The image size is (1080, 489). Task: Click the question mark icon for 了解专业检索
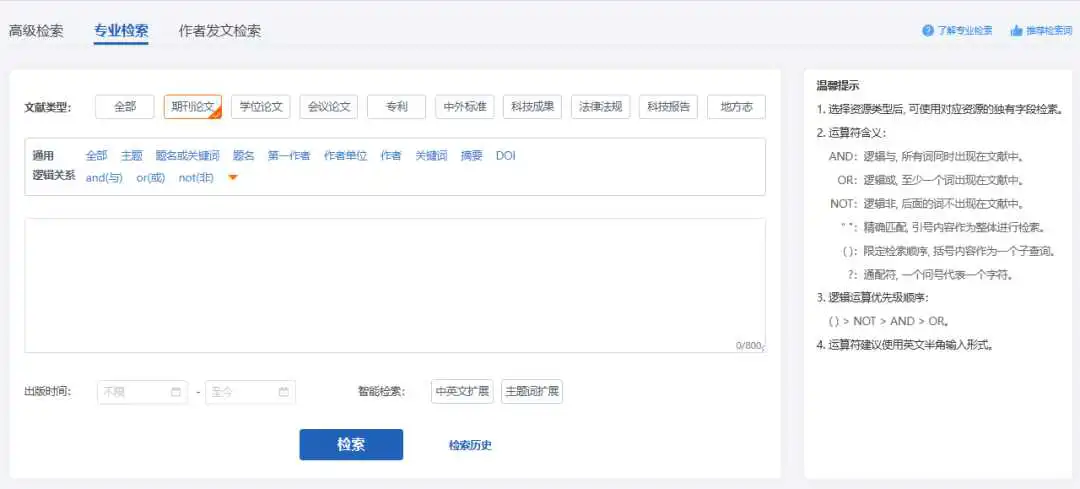coord(927,31)
